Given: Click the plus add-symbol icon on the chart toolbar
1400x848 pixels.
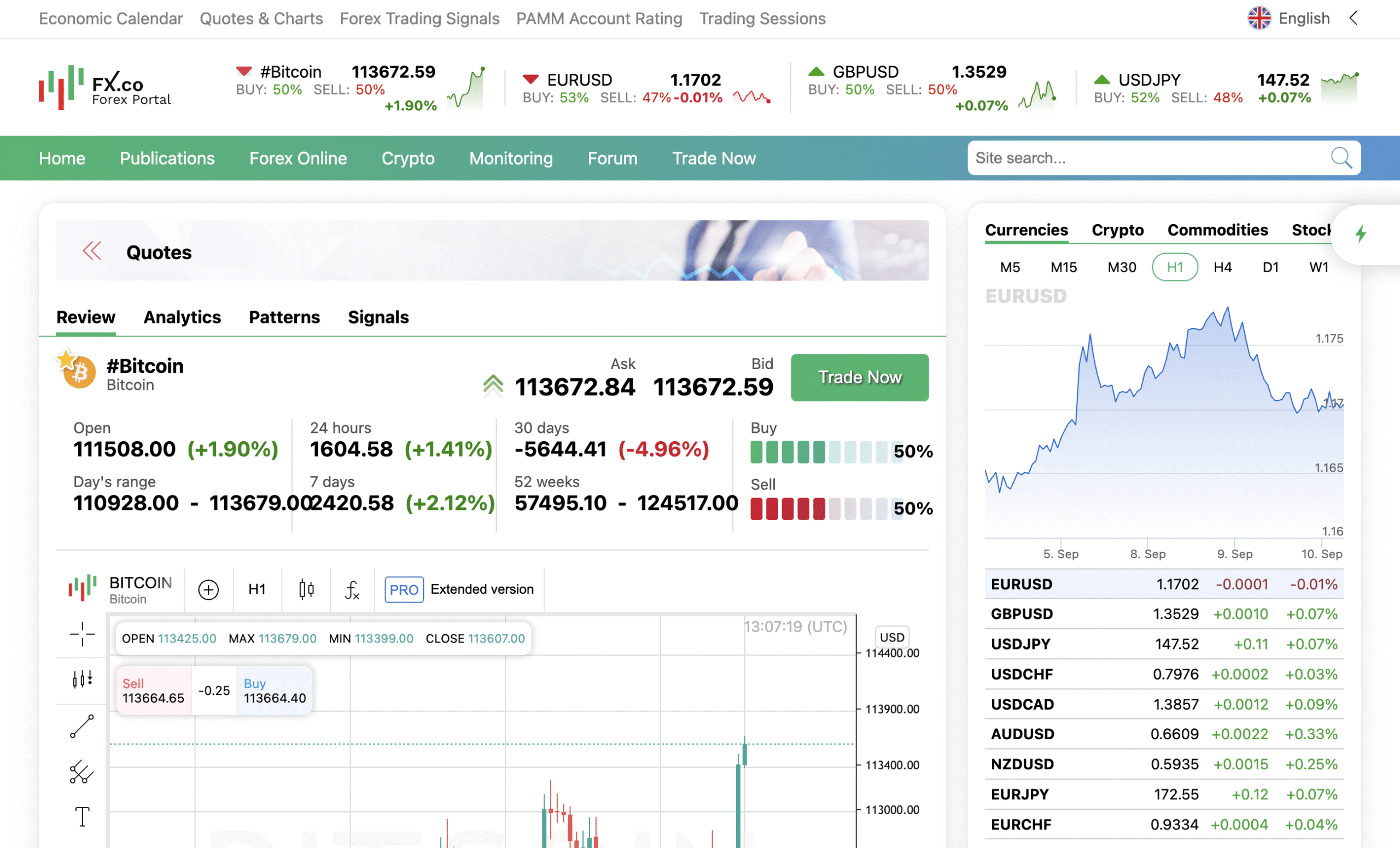Looking at the screenshot, I should tap(208, 589).
